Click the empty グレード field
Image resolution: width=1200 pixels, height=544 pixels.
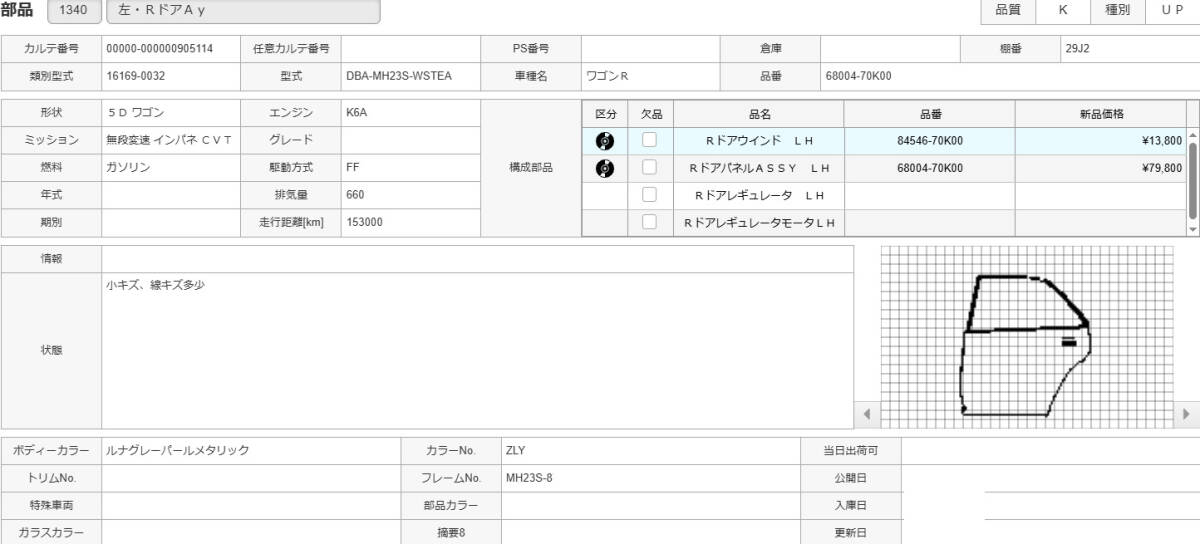[x=411, y=140]
